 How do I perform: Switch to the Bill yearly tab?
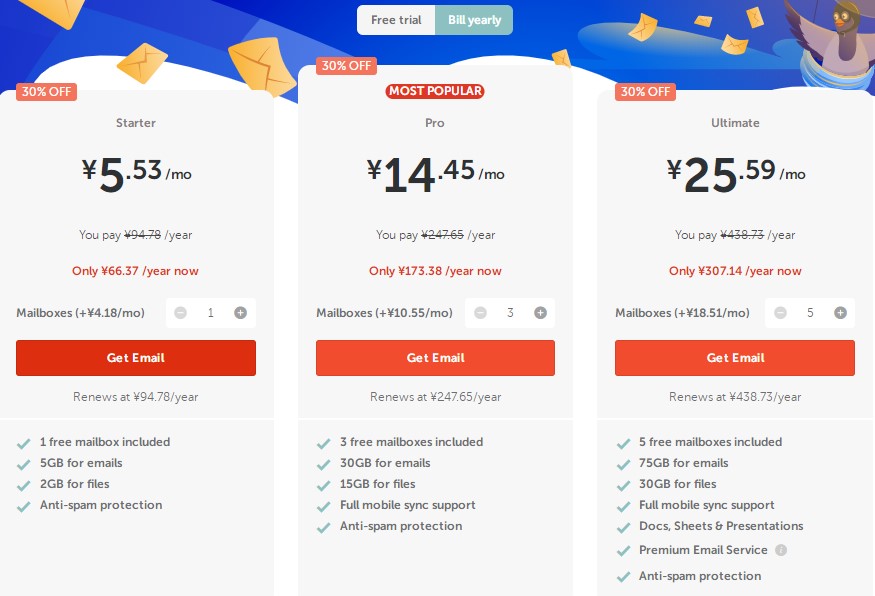tap(474, 19)
